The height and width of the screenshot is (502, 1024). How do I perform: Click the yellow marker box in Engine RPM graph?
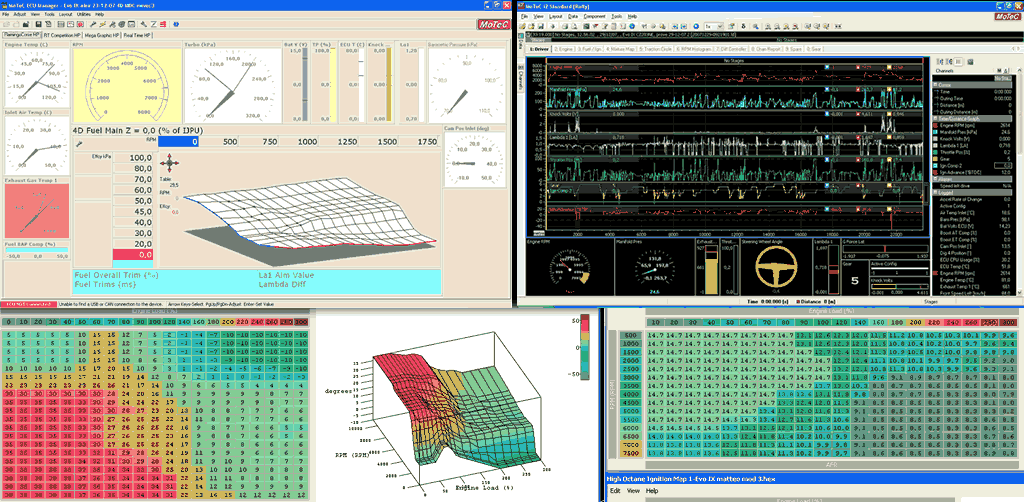[889, 67]
